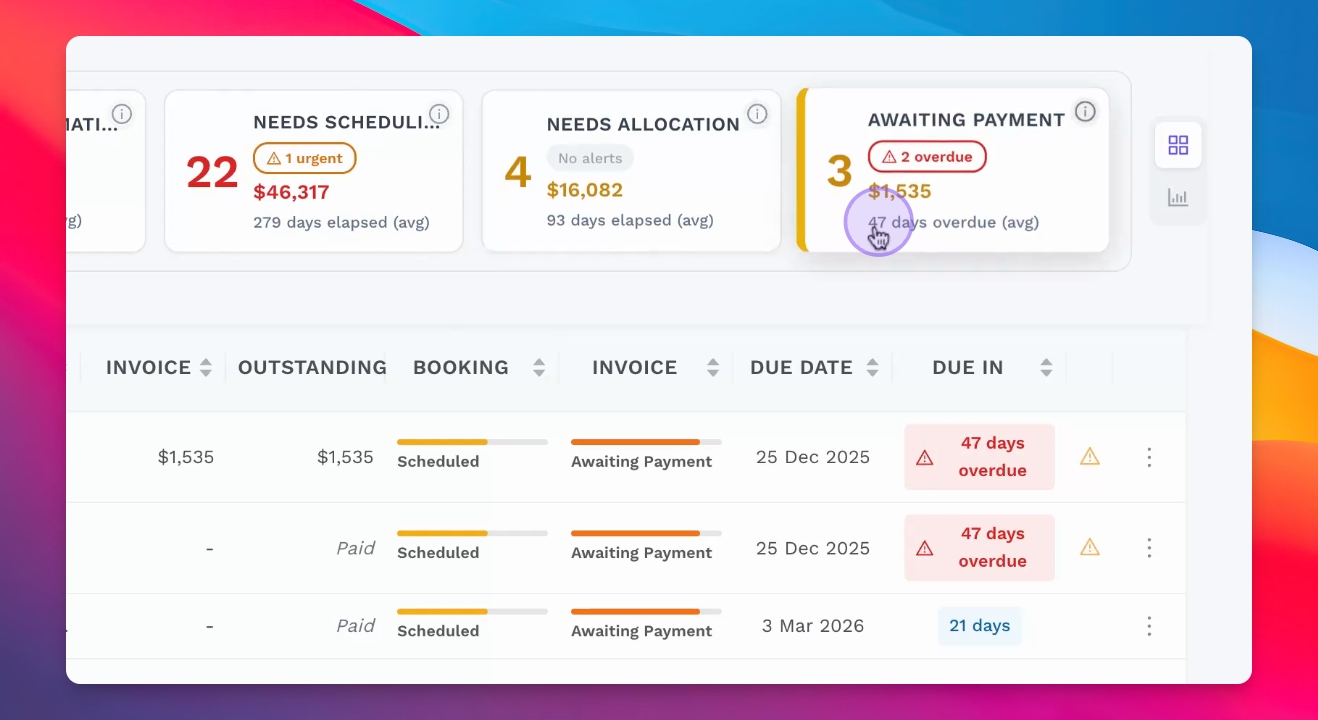
Task: Click orange warning icon in second row
Action: click(1090, 548)
